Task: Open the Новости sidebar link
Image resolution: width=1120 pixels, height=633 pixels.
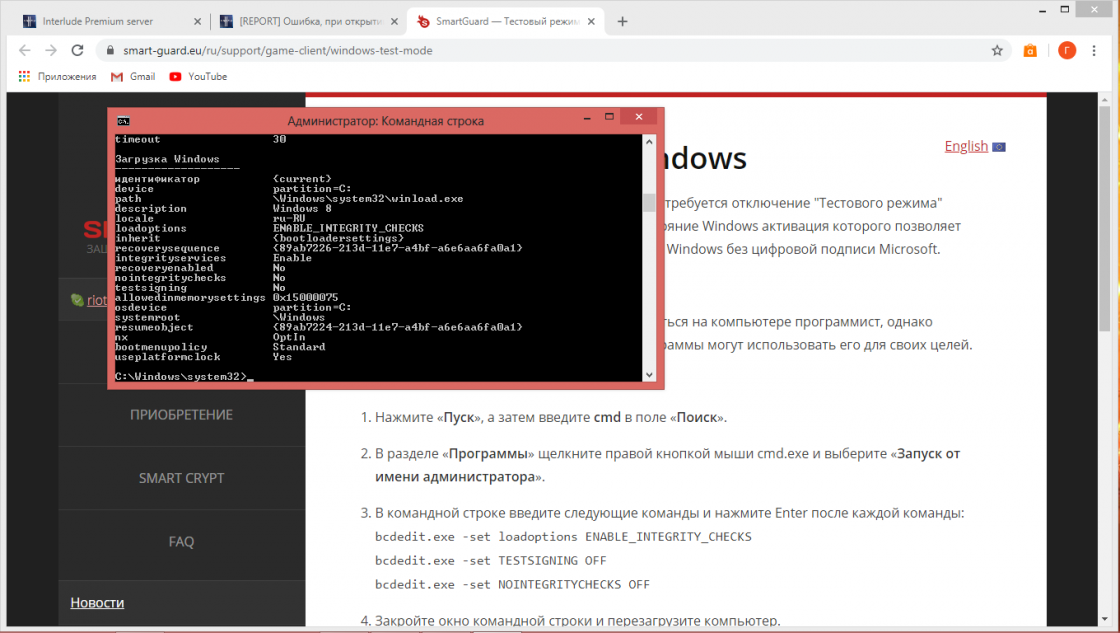Action: 97,602
